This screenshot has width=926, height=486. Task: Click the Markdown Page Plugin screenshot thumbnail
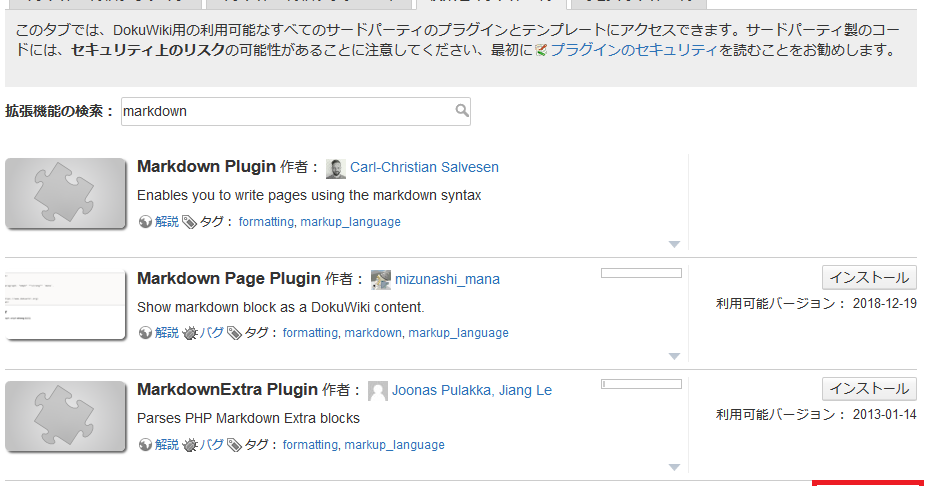65,305
